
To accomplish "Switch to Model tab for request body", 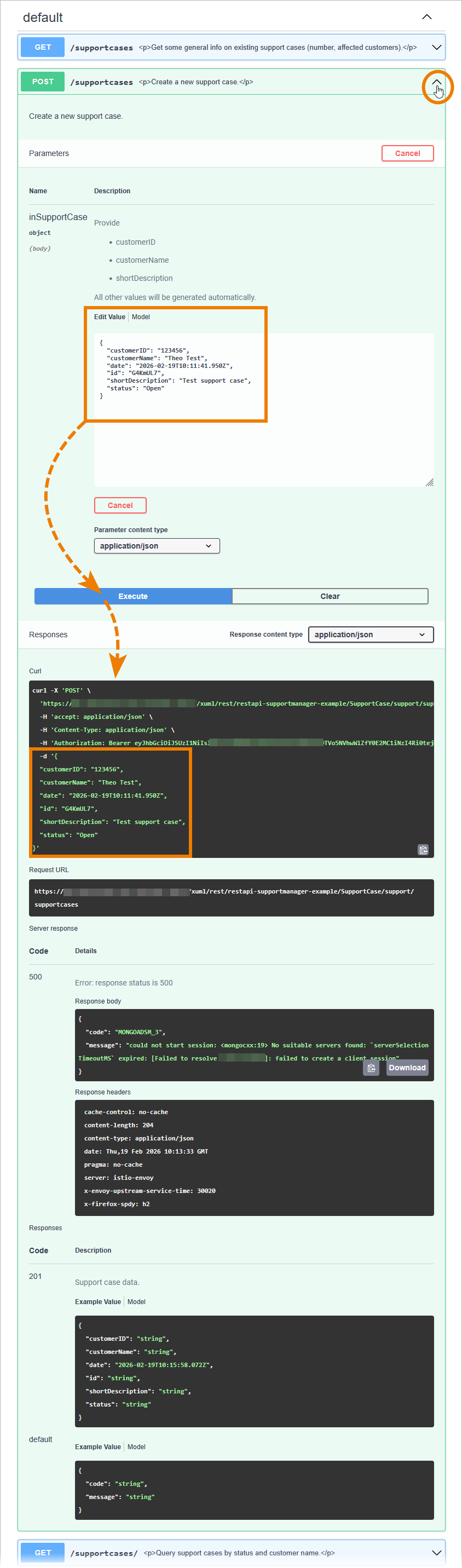I will tap(141, 317).
